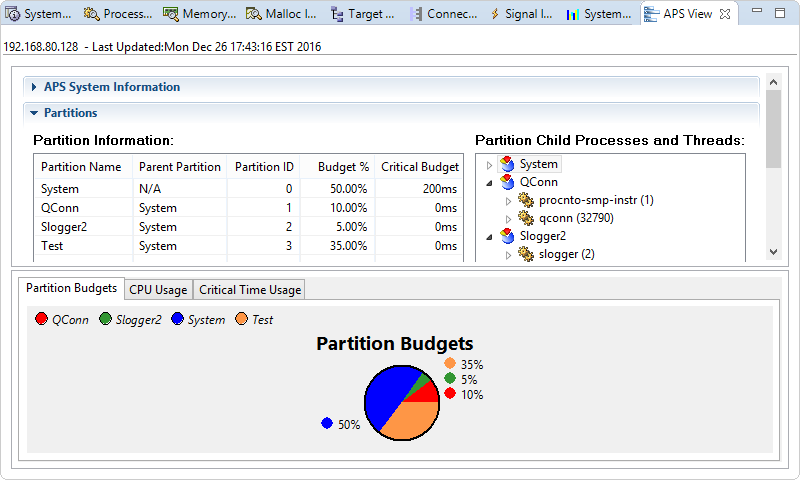Expand the APS System Information section
This screenshot has height=480, width=800.
[x=34, y=87]
